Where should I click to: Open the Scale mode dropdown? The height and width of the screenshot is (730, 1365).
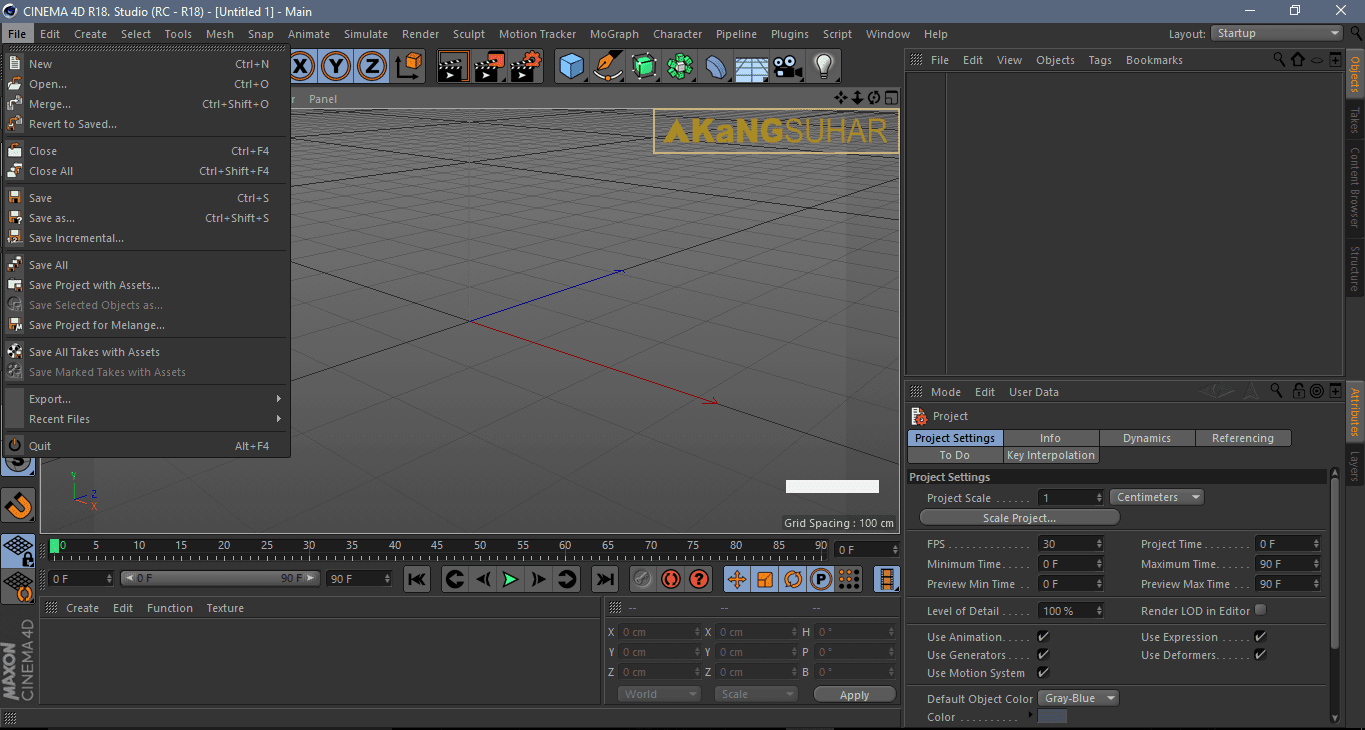(x=756, y=694)
